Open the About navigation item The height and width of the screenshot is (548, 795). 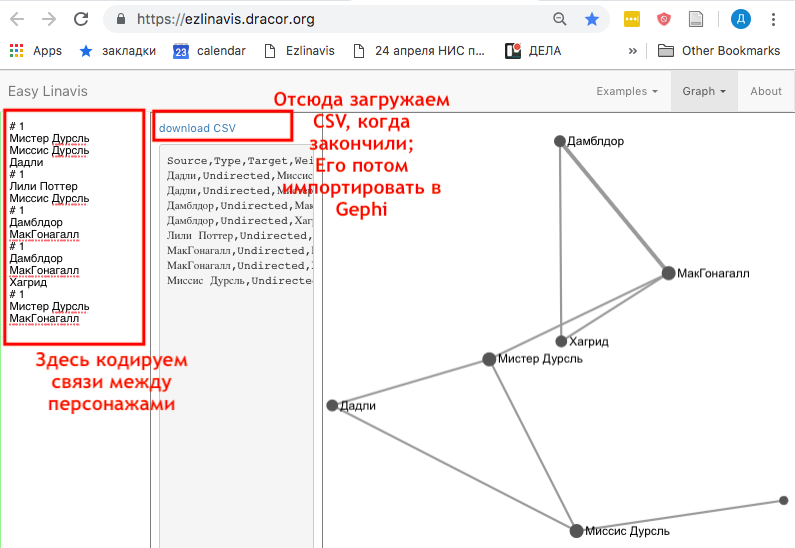coord(766,91)
